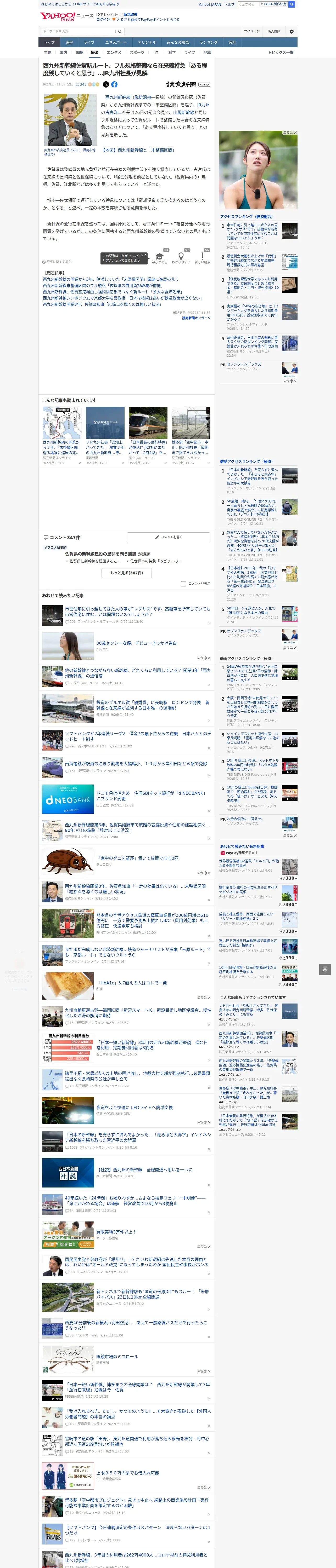The width and height of the screenshot is (336, 1568).
Task: Click the pencil コメントを書く button
Action: tap(169, 538)
